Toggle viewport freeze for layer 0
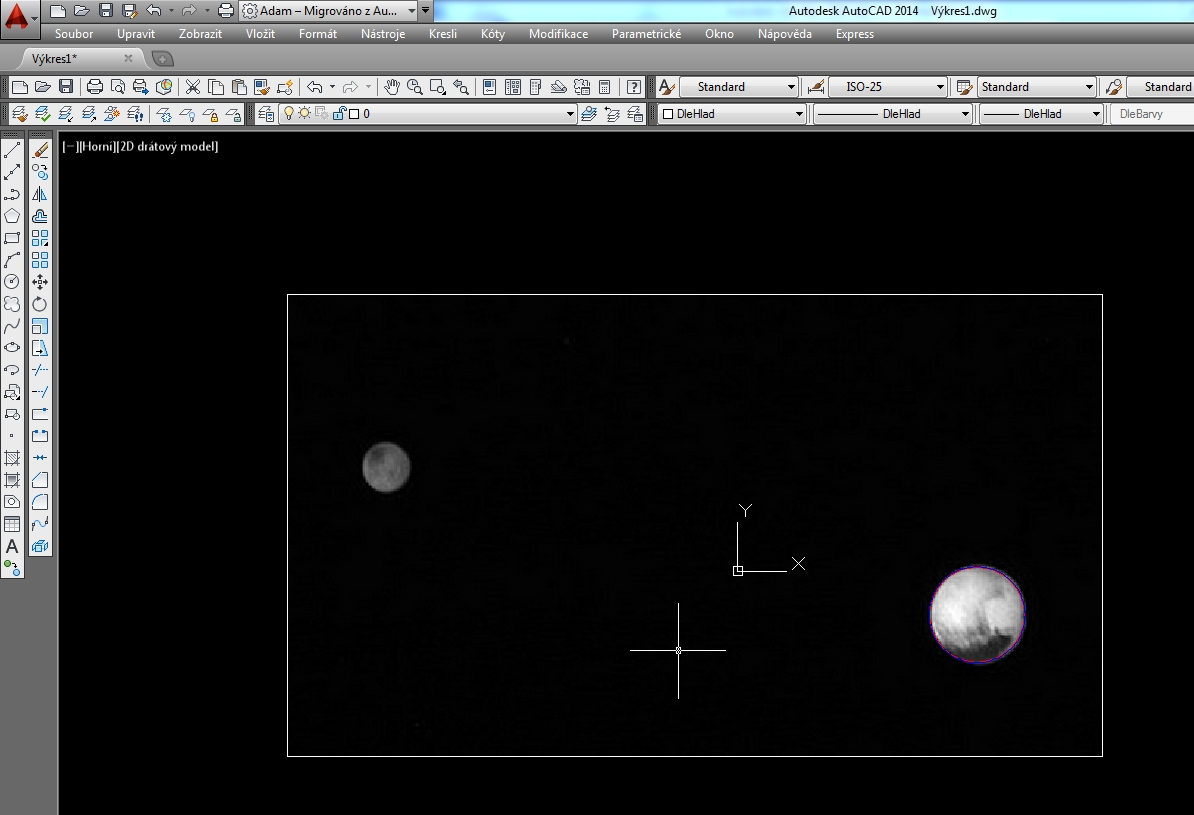1194x815 pixels. pyautogui.click(x=321, y=113)
